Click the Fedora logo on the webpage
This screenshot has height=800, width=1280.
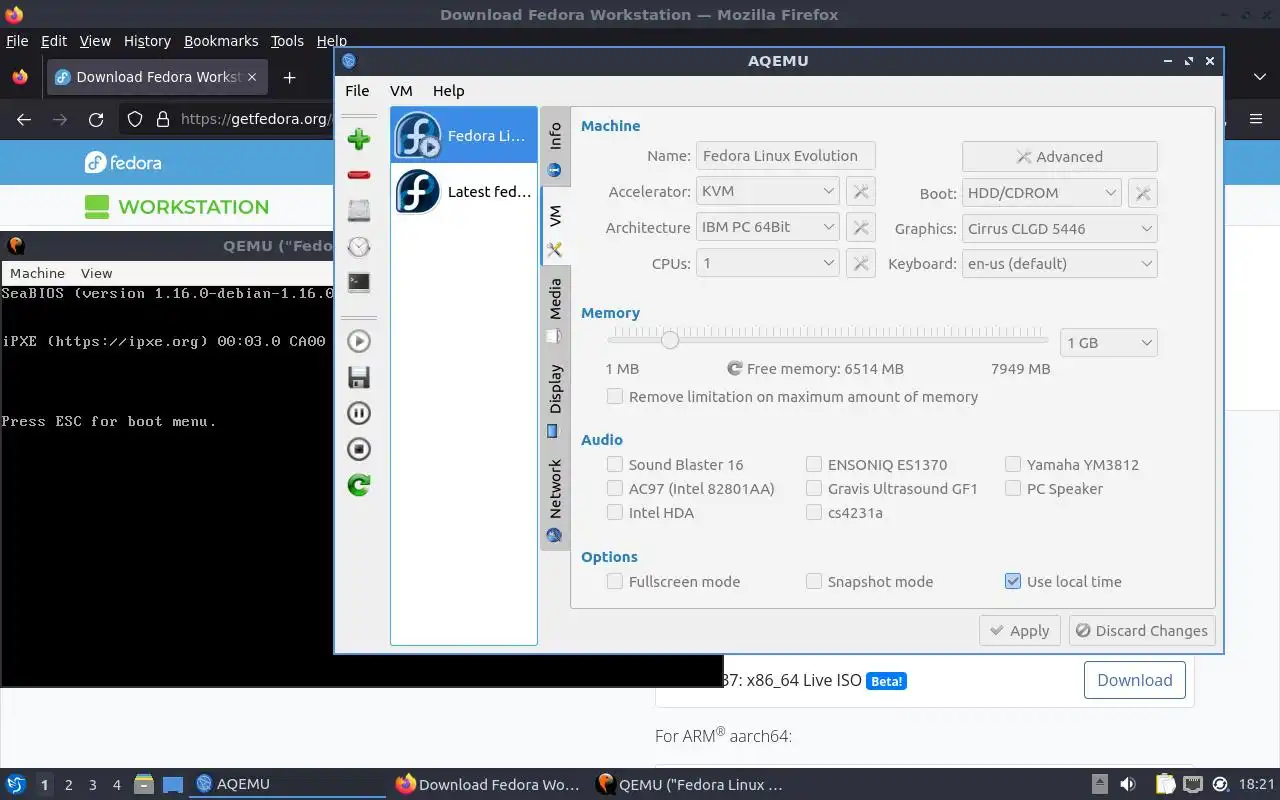pos(123,162)
